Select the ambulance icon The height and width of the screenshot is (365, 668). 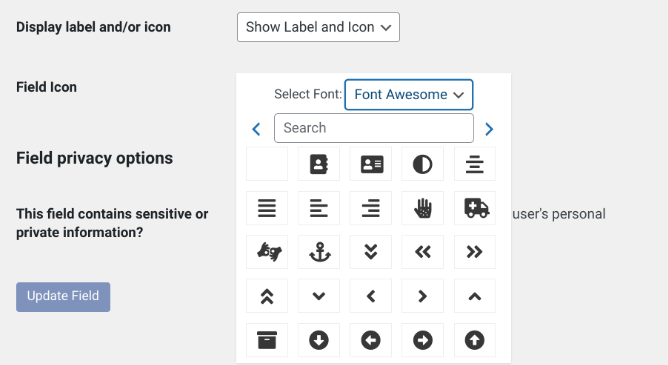475,208
